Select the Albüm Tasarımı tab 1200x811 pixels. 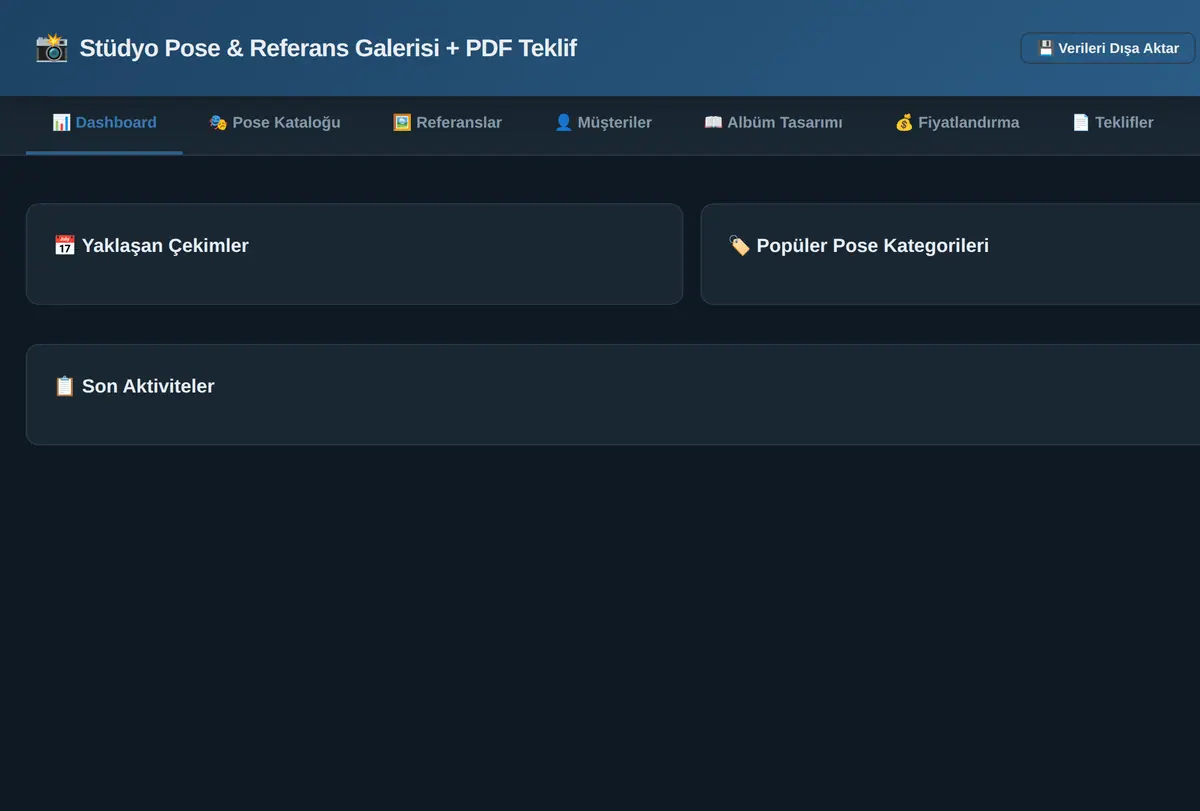tap(773, 123)
